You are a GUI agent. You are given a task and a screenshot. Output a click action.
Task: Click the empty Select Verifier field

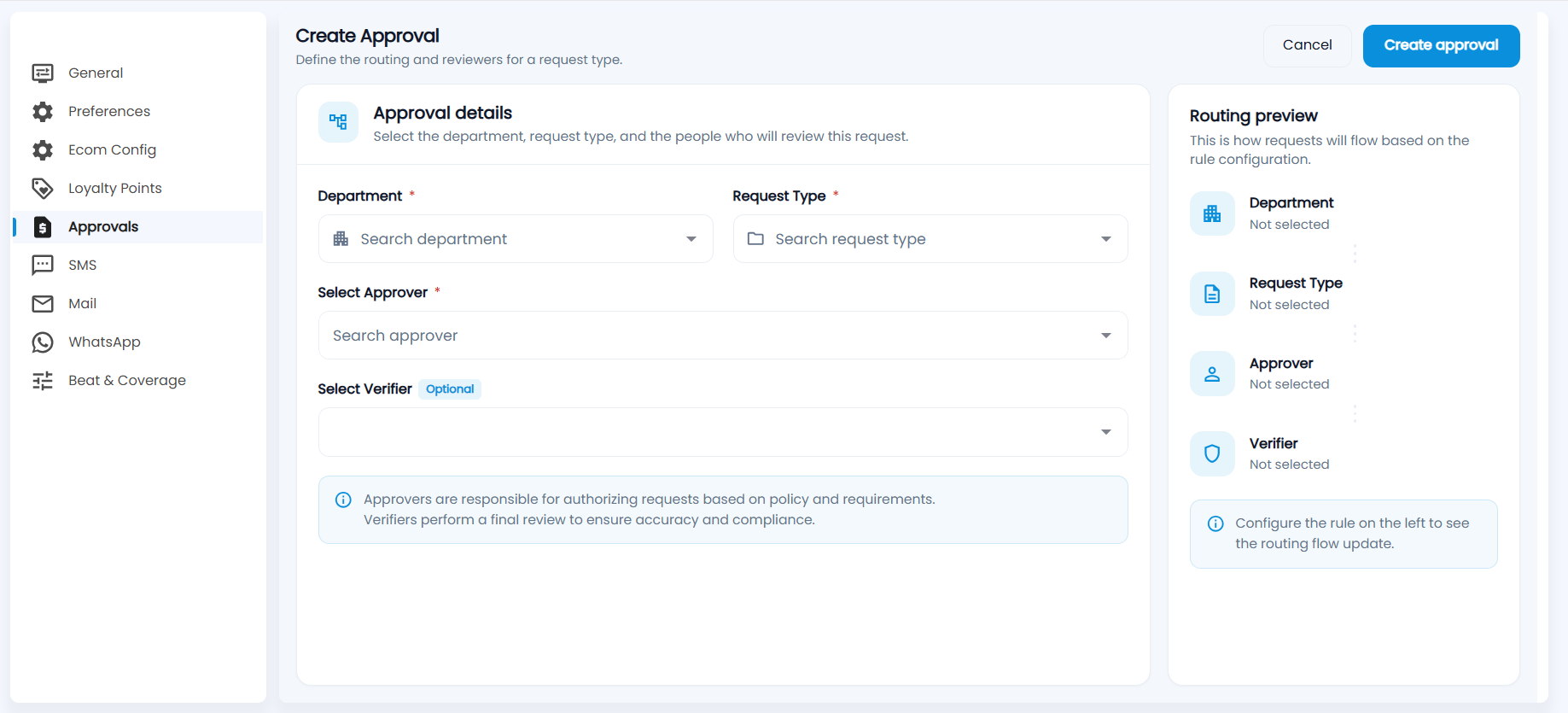pos(723,432)
